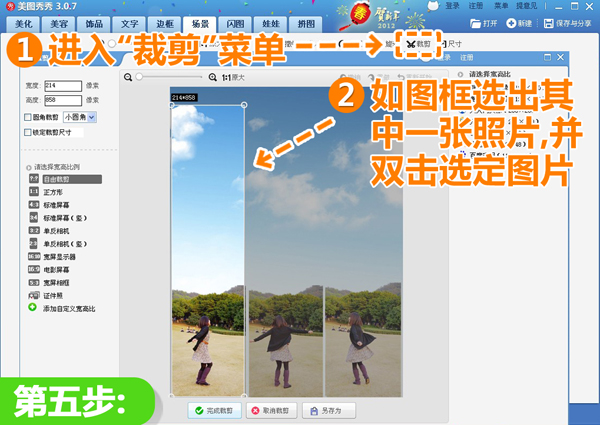
Task: Enable the 圆角裁剪 checkbox
Action: click(x=28, y=117)
